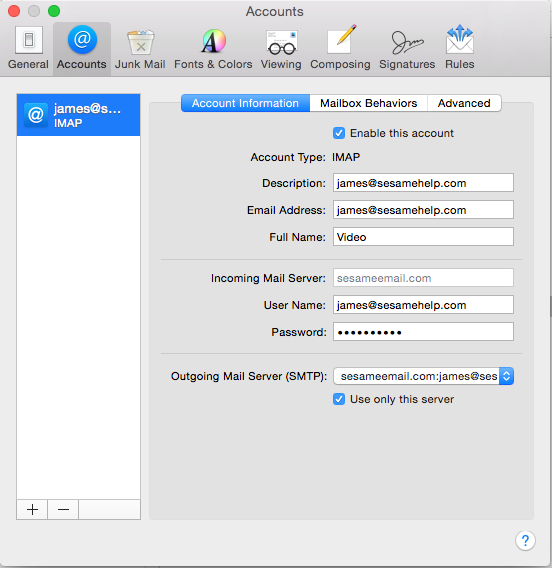Open the Rules preferences pane

click(459, 48)
